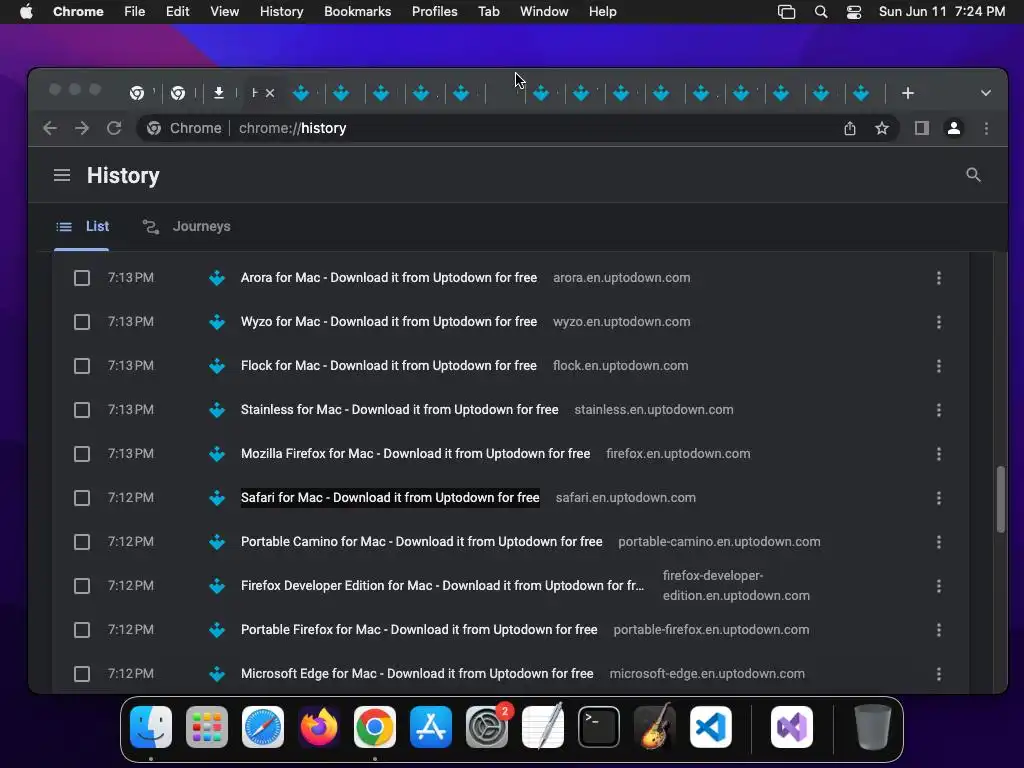The image size is (1024, 768).
Task: Open more actions for Stainless entry
Action: 938,410
